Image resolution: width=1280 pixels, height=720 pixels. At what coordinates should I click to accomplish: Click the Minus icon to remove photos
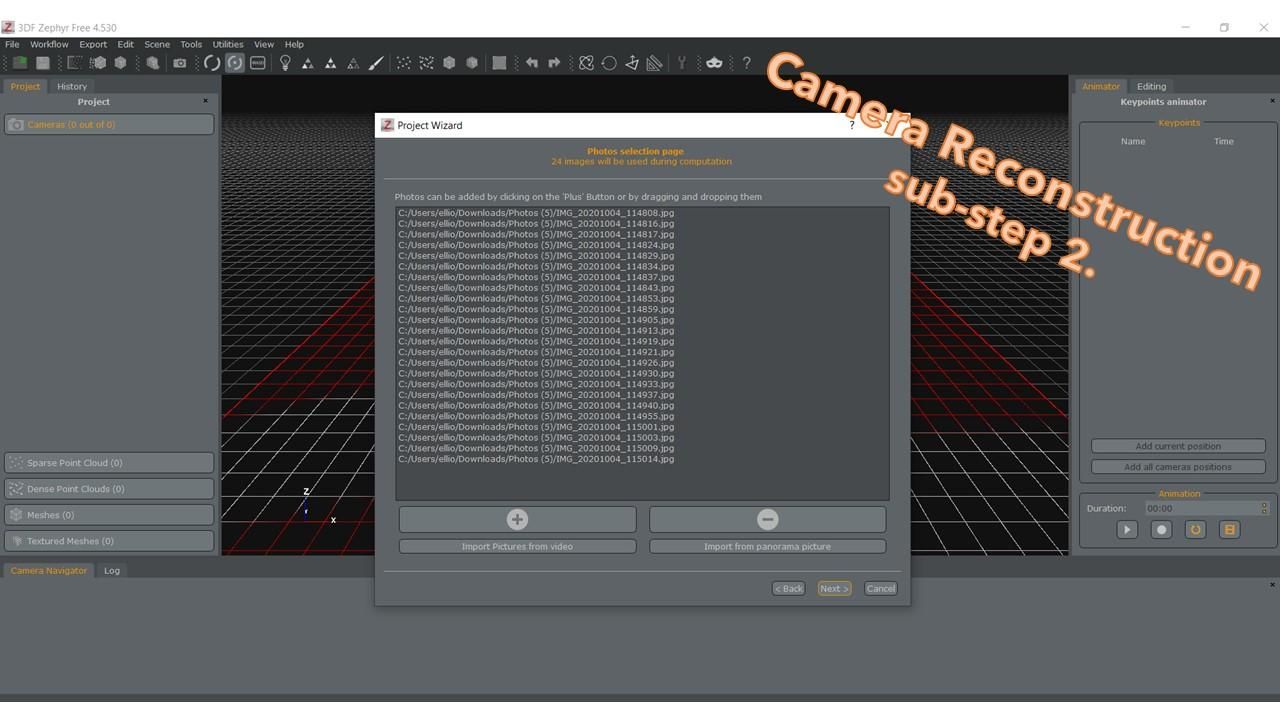(x=767, y=519)
